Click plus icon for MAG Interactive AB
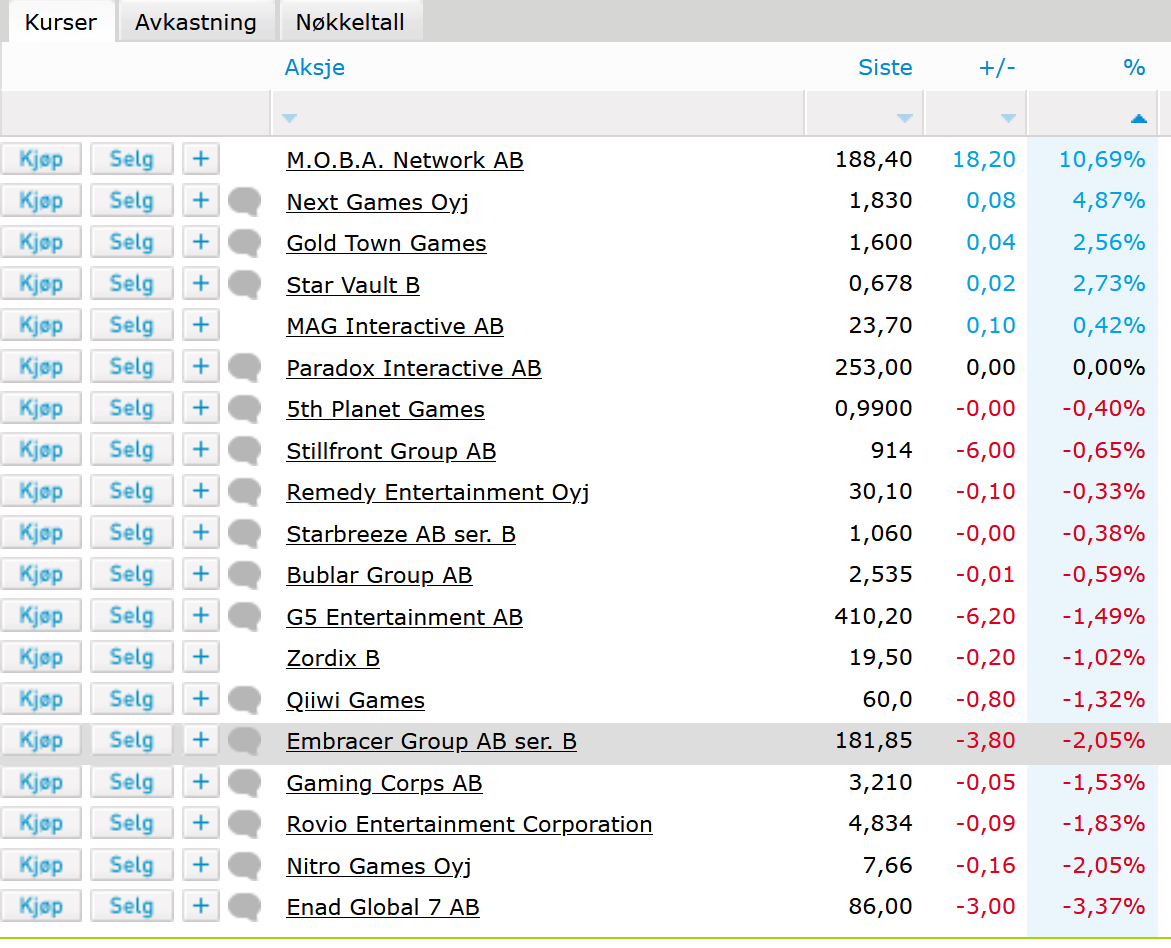Viewport: 1171px width, 948px height. [x=201, y=325]
